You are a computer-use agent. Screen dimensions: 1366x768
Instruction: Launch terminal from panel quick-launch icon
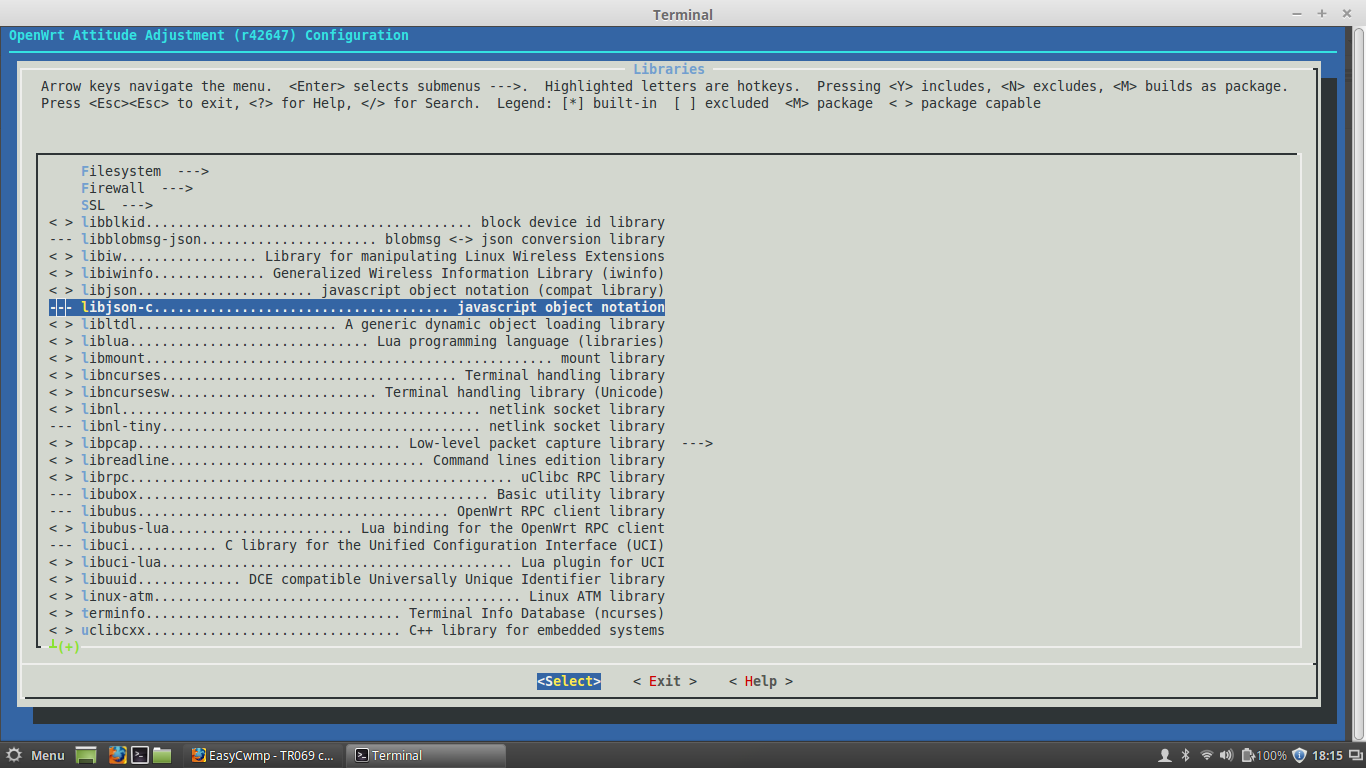pos(141,755)
